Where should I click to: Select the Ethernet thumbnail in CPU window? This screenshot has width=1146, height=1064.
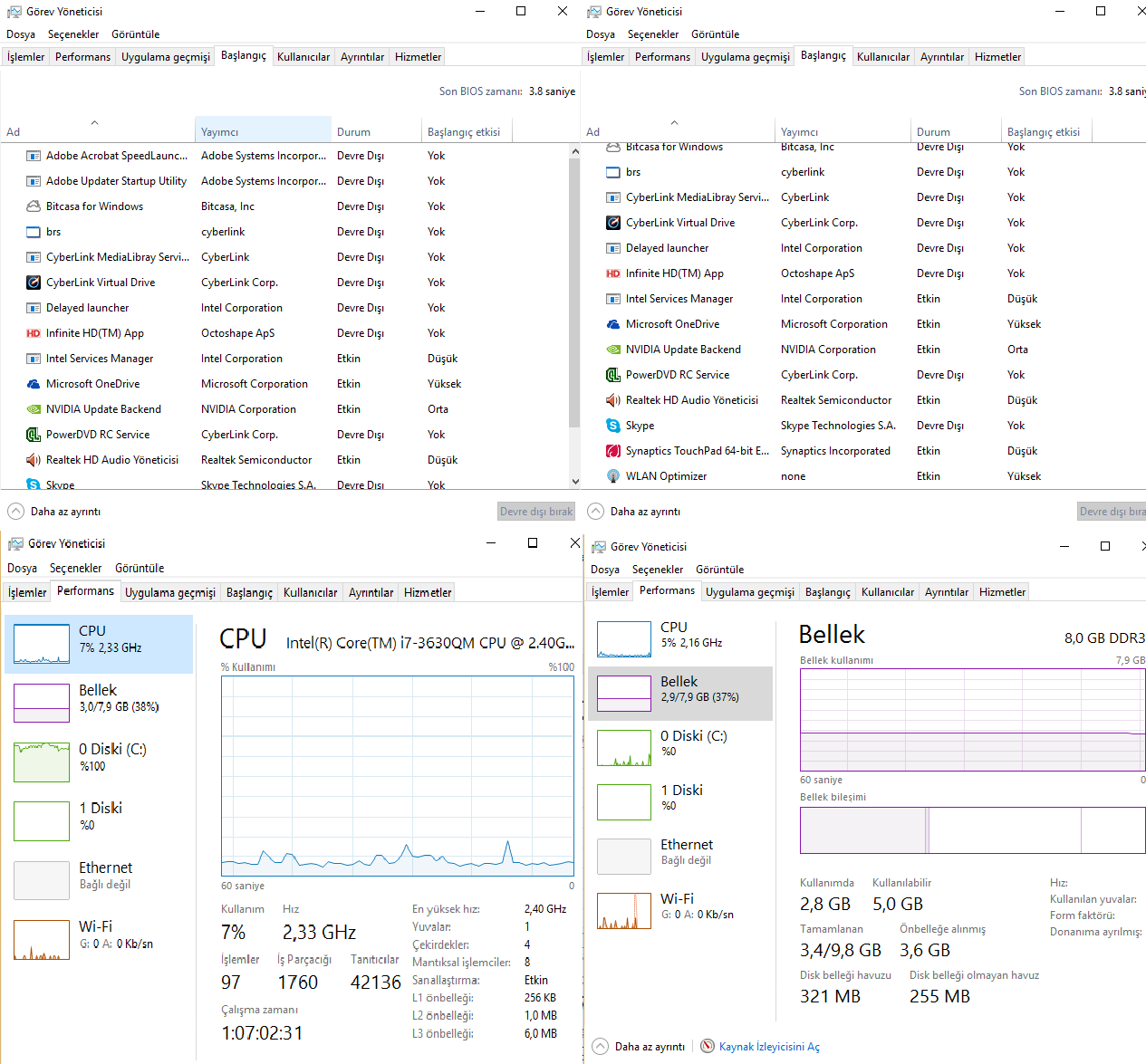42,880
